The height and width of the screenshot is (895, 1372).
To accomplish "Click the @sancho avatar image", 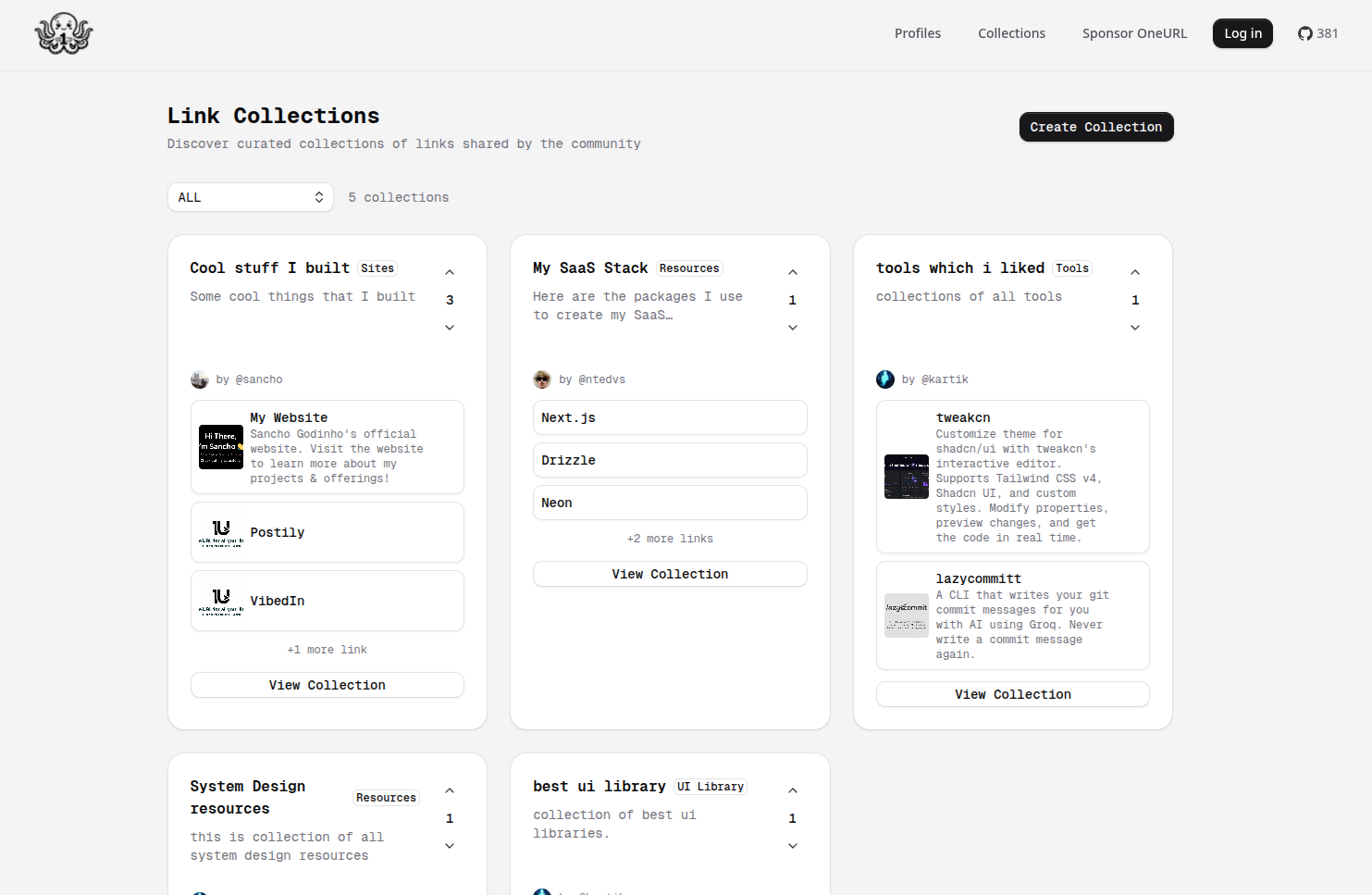I will [200, 379].
